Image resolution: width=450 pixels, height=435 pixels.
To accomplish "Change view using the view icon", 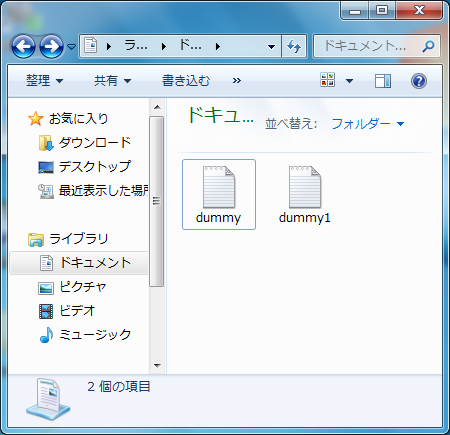I will (327, 80).
